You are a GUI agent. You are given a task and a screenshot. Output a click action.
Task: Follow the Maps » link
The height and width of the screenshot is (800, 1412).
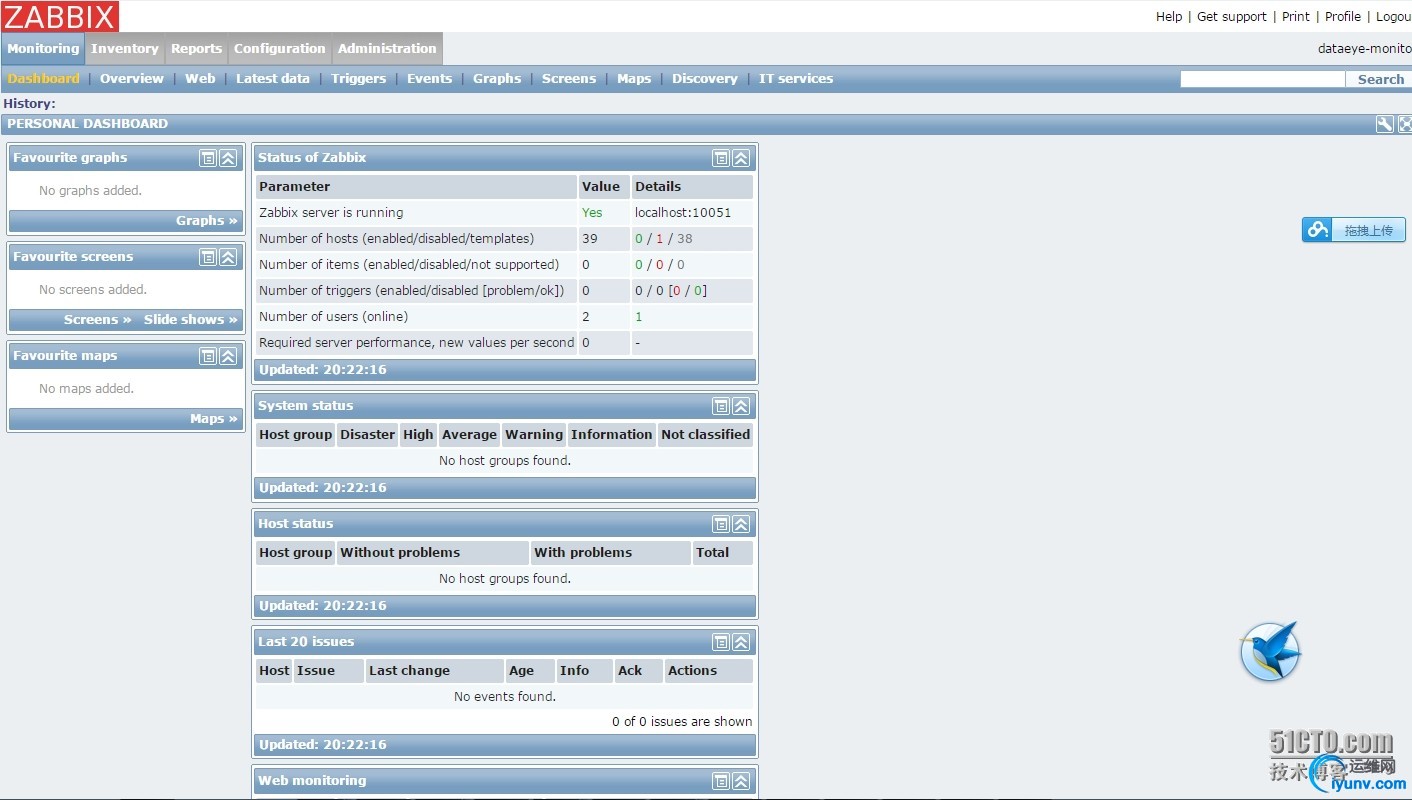[x=214, y=419]
